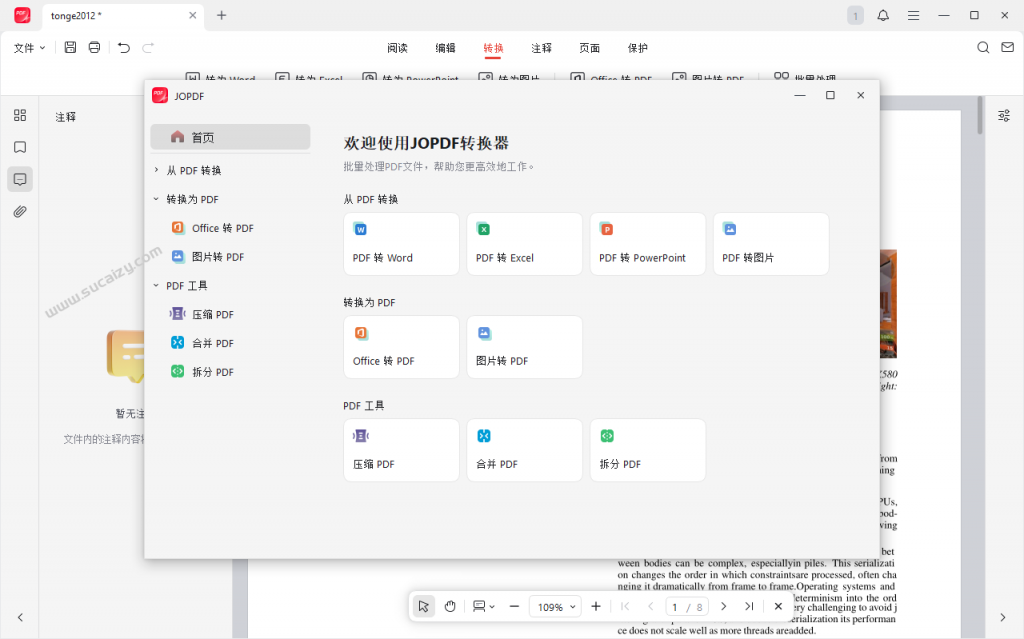Open the 109% zoom level dropdown
The height and width of the screenshot is (639, 1024).
[557, 606]
